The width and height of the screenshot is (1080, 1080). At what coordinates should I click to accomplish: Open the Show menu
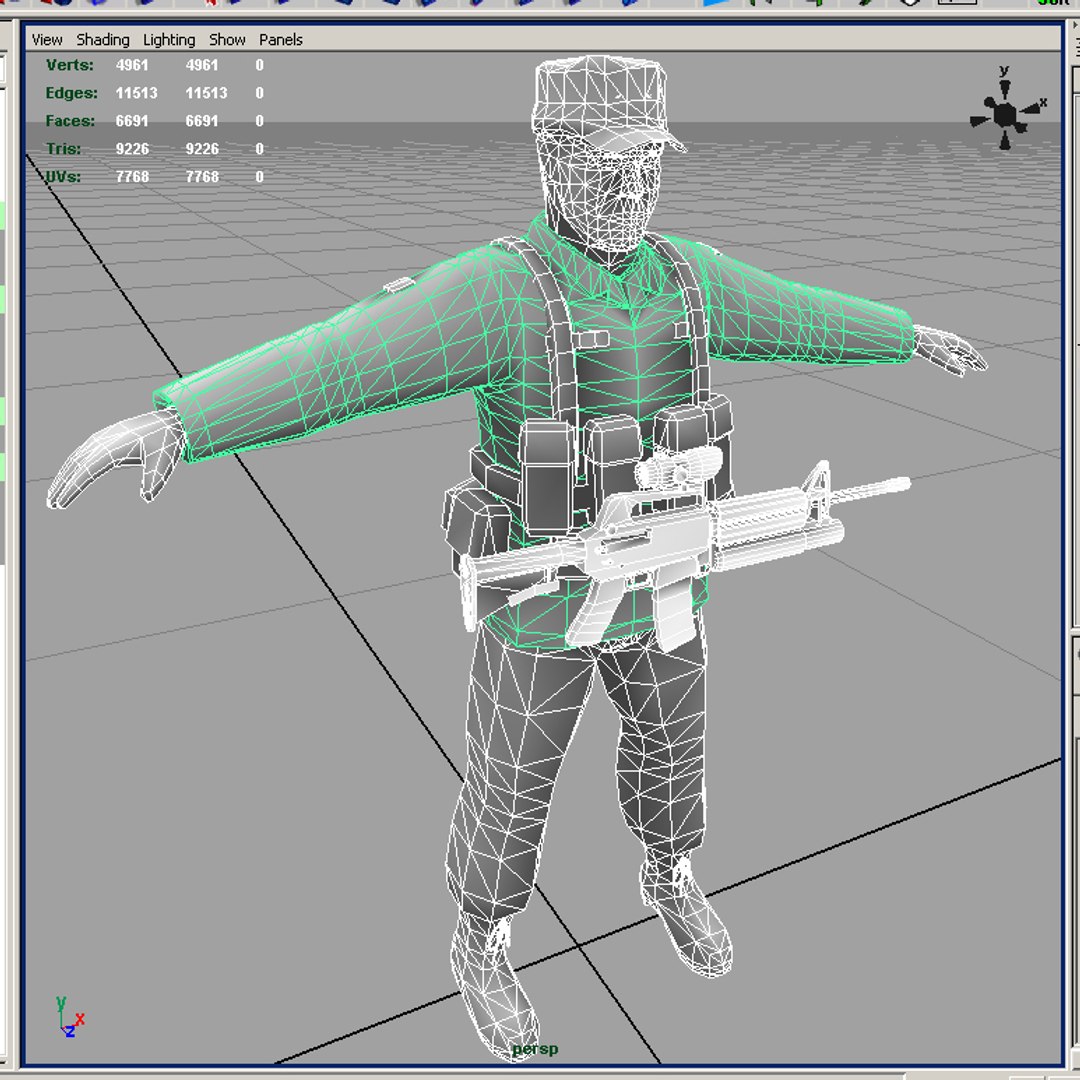tap(227, 40)
